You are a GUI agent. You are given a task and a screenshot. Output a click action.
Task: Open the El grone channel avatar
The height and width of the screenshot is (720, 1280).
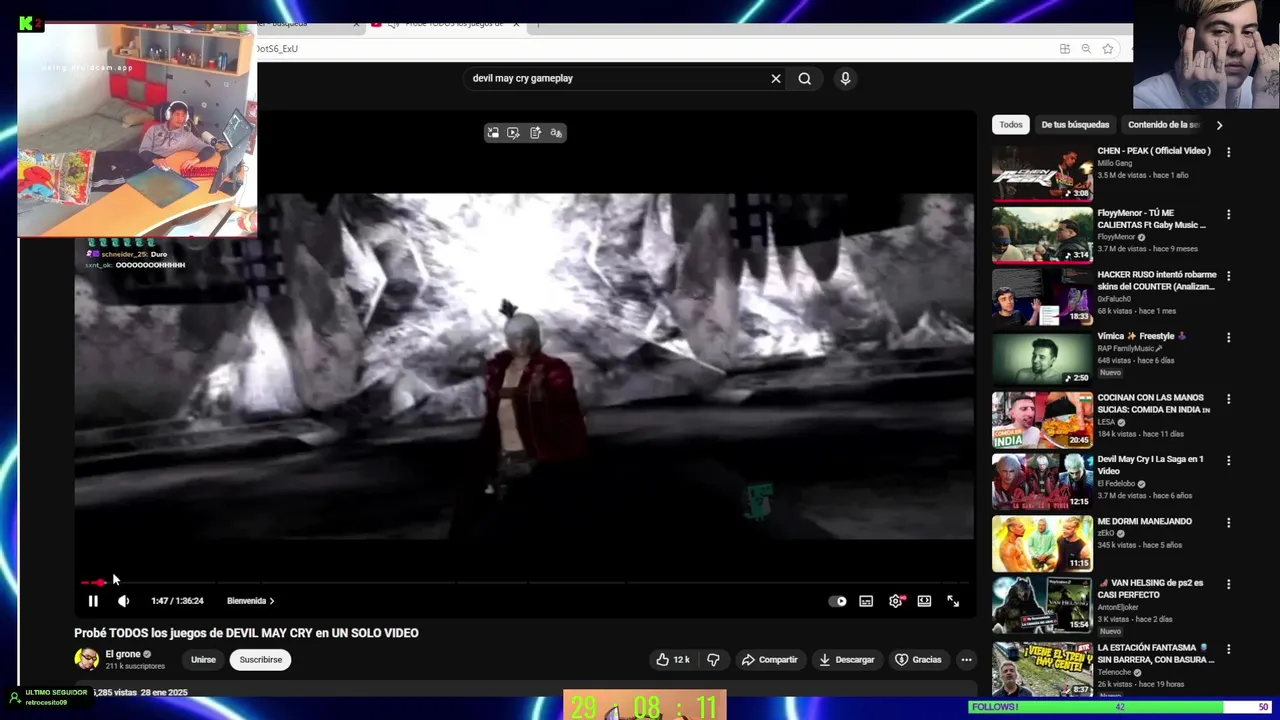(87, 659)
